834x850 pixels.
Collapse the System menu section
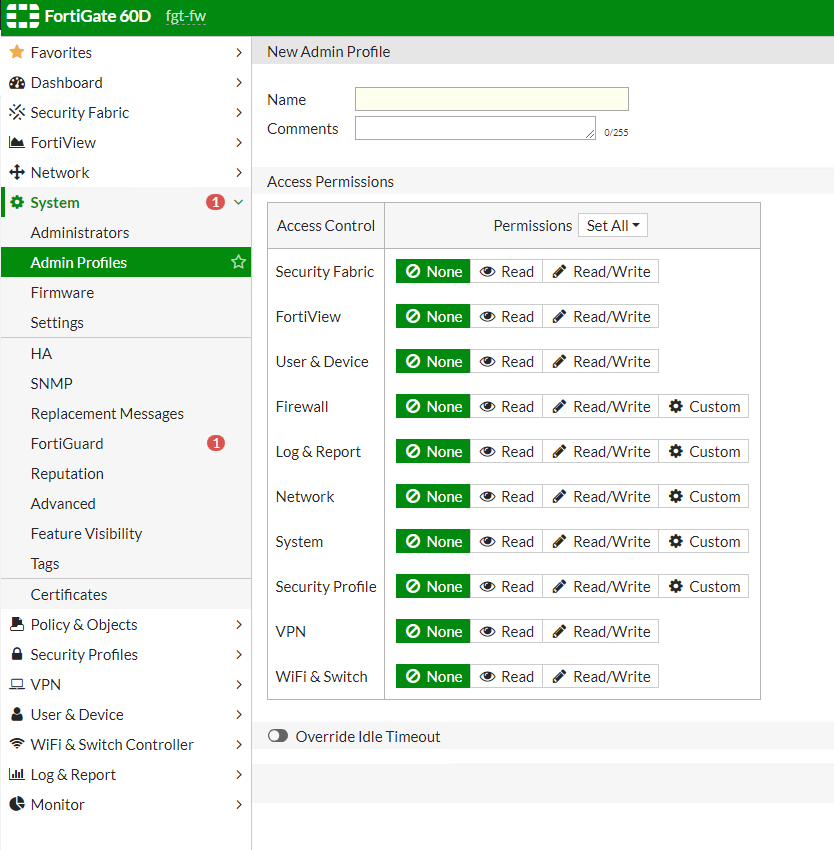pos(238,202)
